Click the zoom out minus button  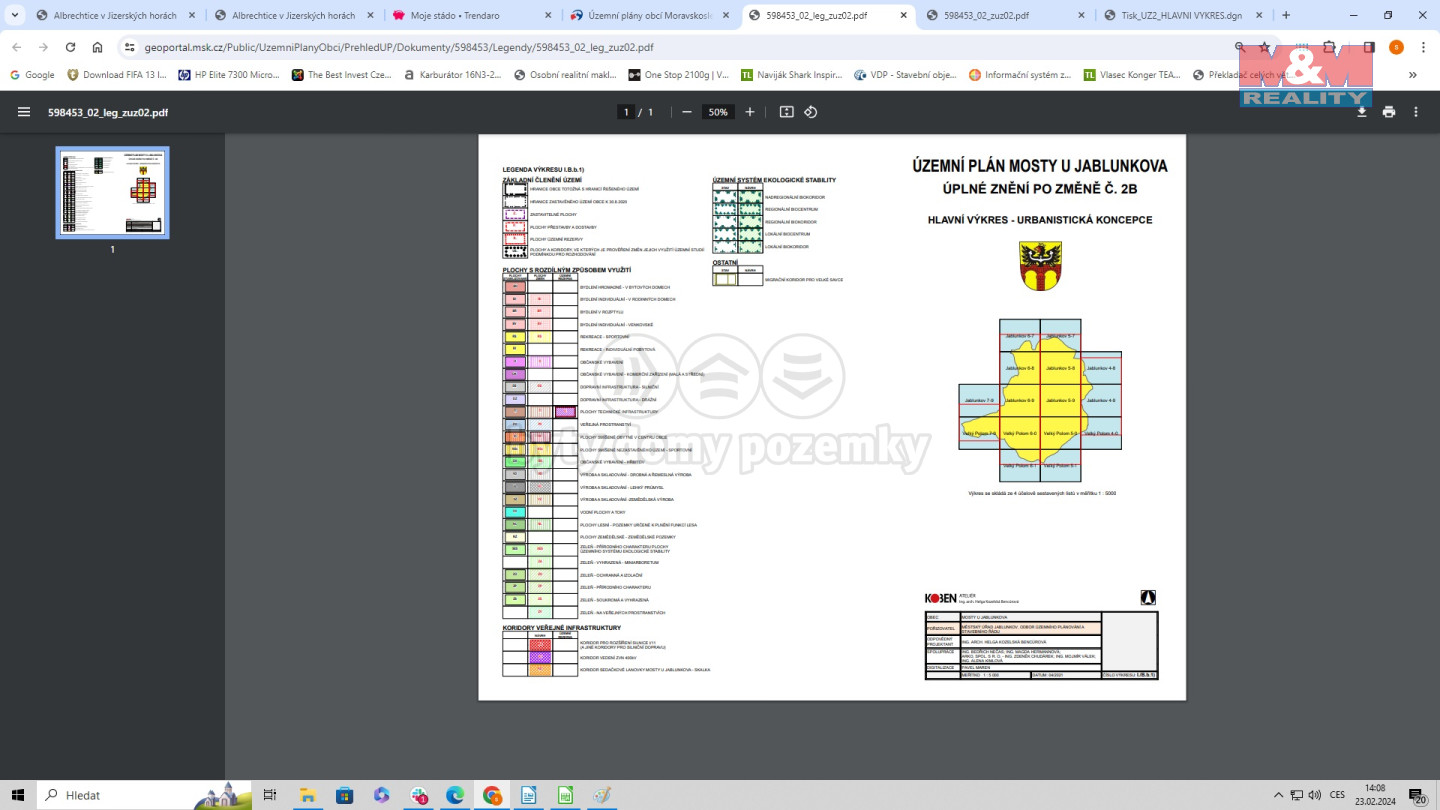687,112
